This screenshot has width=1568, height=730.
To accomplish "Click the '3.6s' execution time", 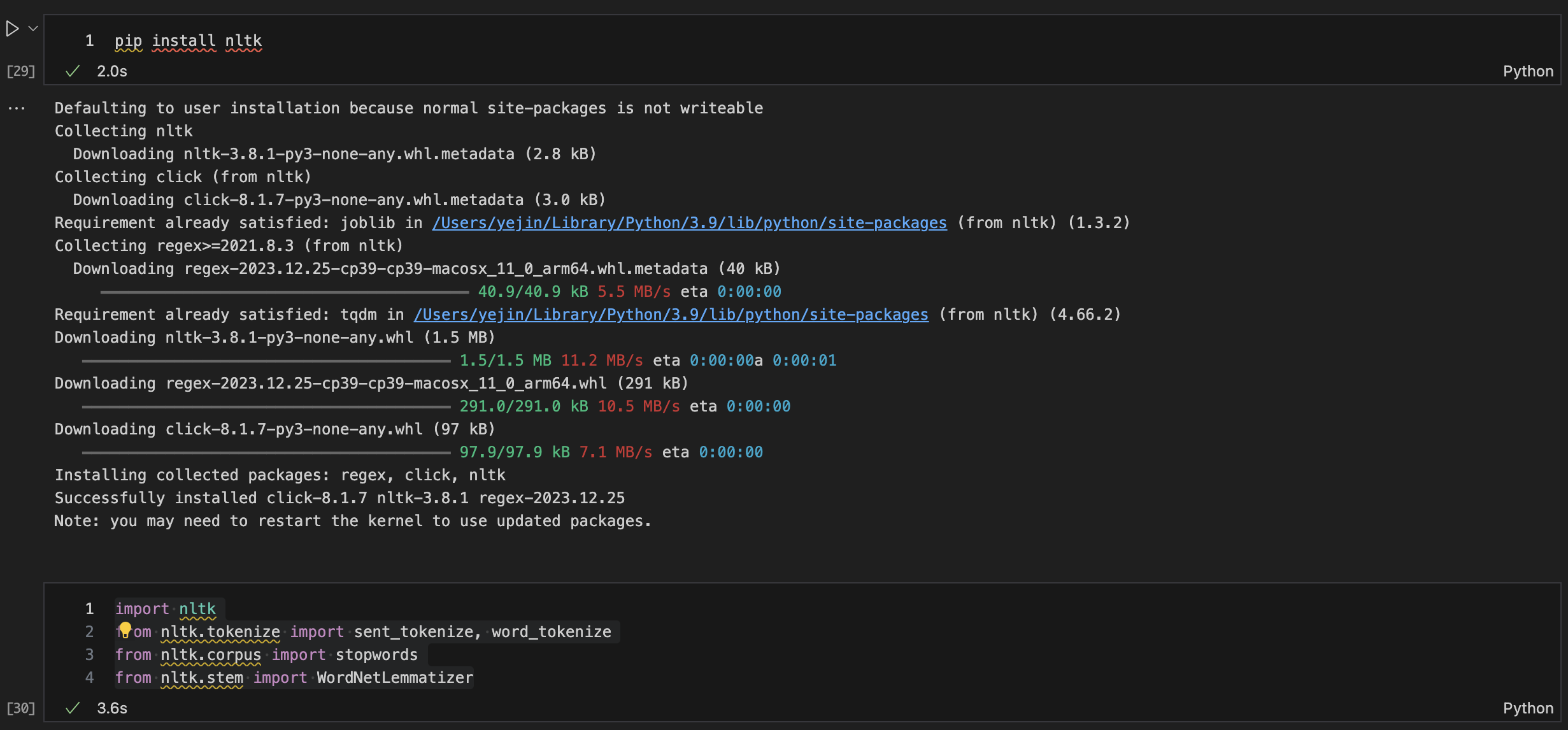I will [x=112, y=708].
